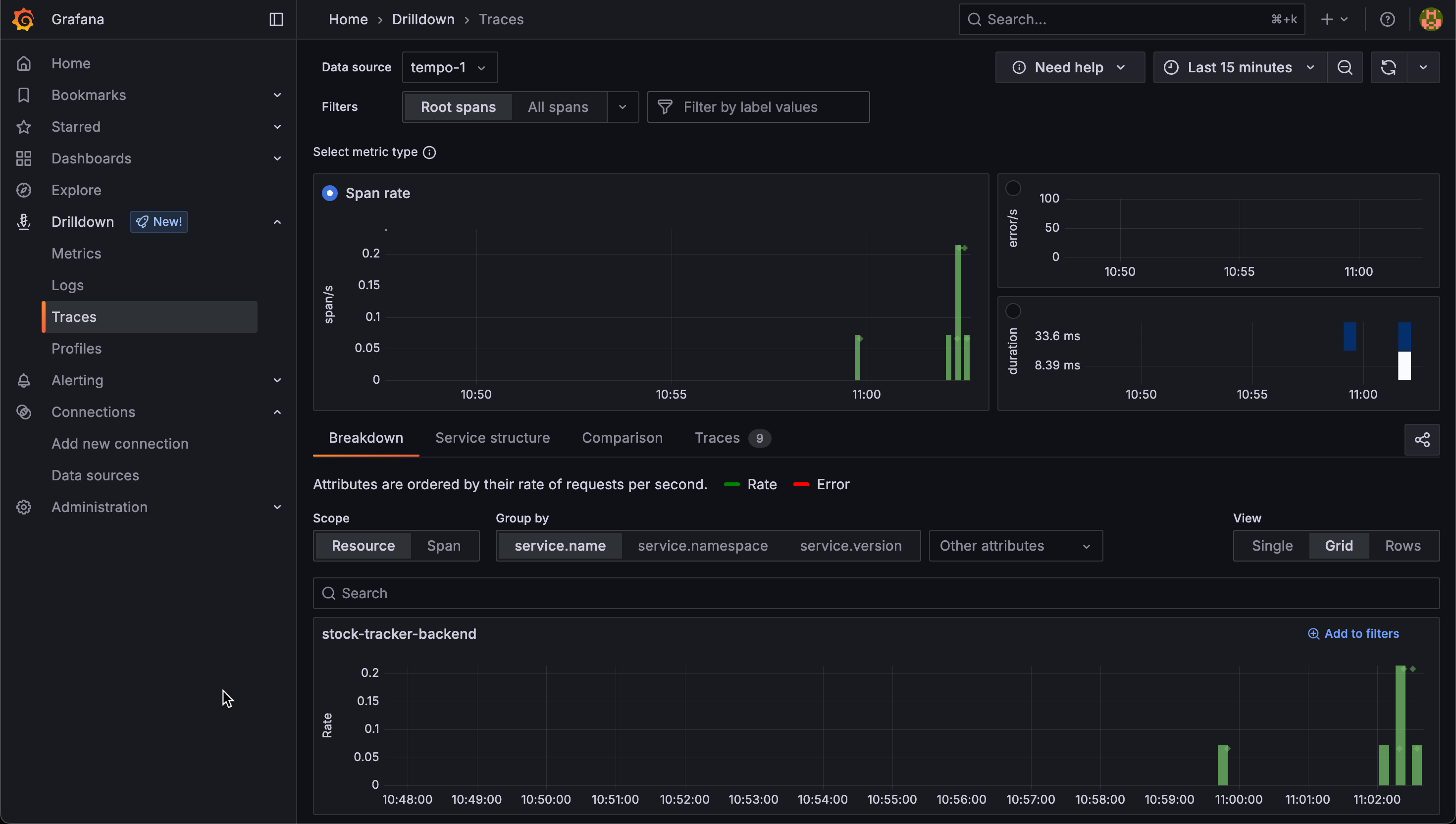Open the Need help dropdown
This screenshot has width=1456, height=824.
point(1070,67)
